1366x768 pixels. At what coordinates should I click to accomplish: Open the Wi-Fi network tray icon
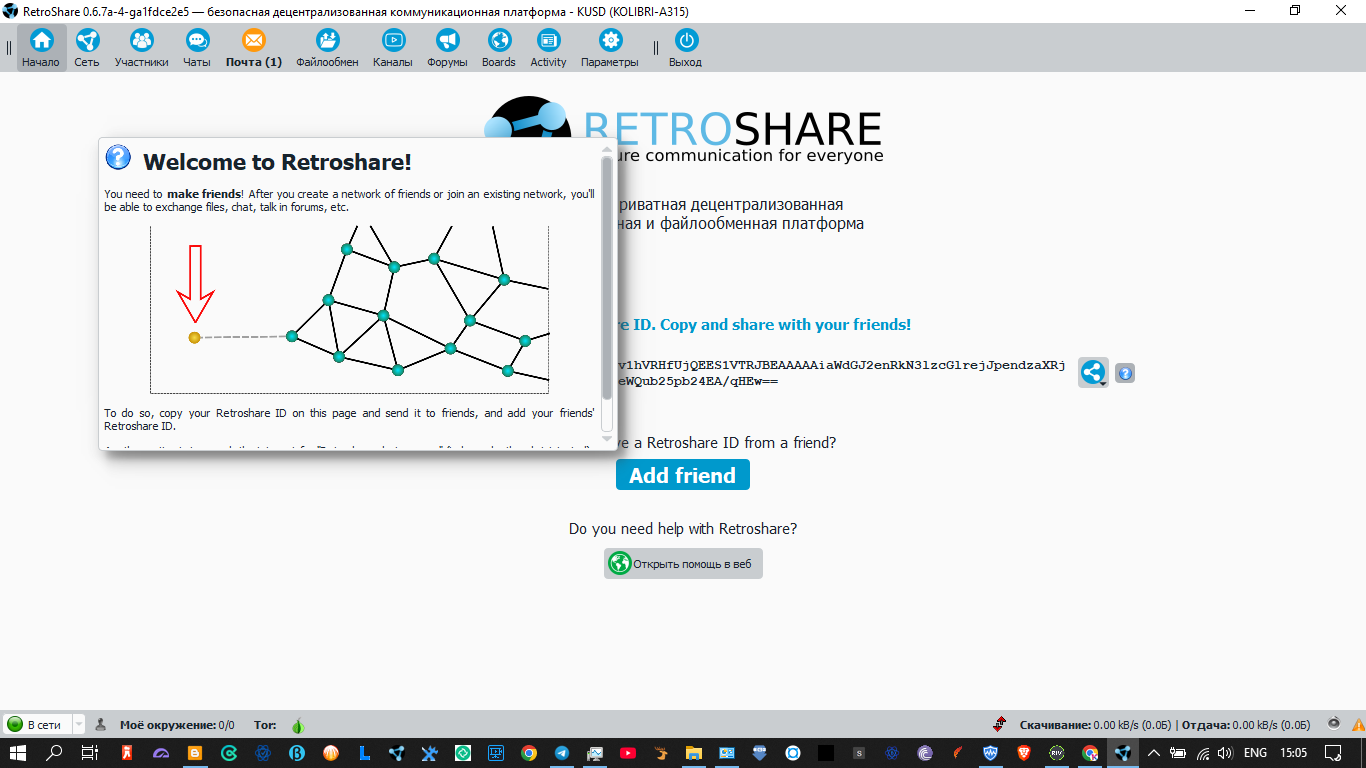pos(1202,752)
